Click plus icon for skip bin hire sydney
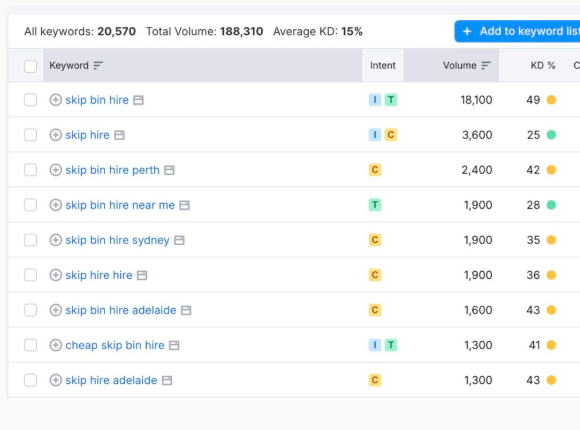Image resolution: width=580 pixels, height=430 pixels. 55,240
